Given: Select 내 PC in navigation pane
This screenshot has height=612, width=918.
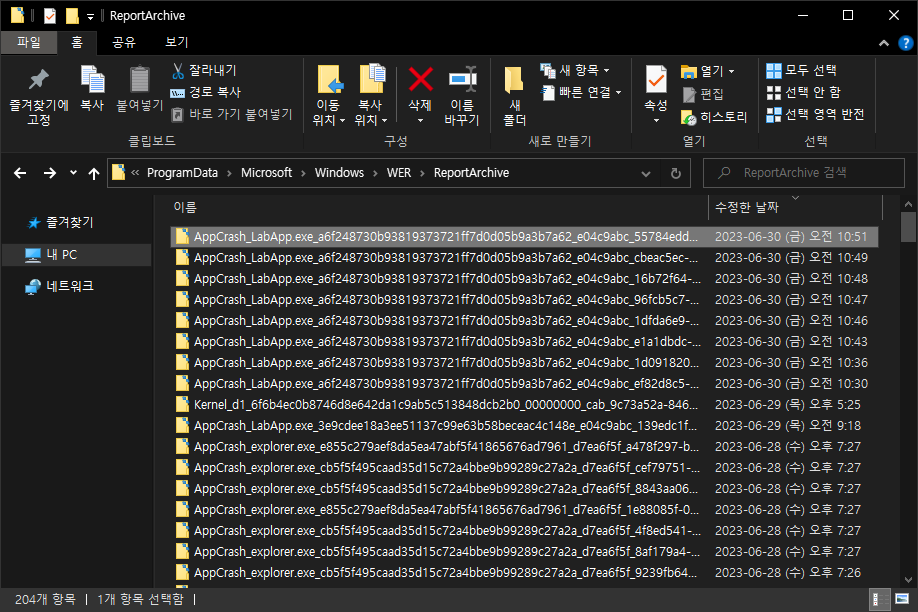Looking at the screenshot, I should (76, 255).
